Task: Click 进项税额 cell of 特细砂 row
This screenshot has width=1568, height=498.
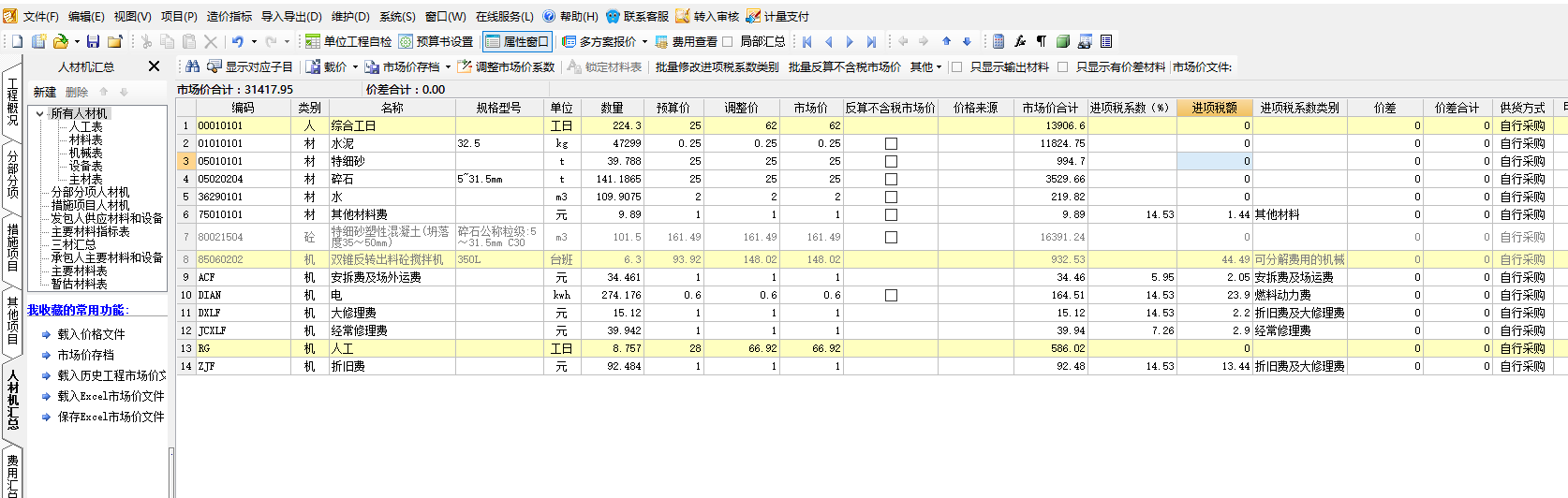Action: [x=1215, y=161]
